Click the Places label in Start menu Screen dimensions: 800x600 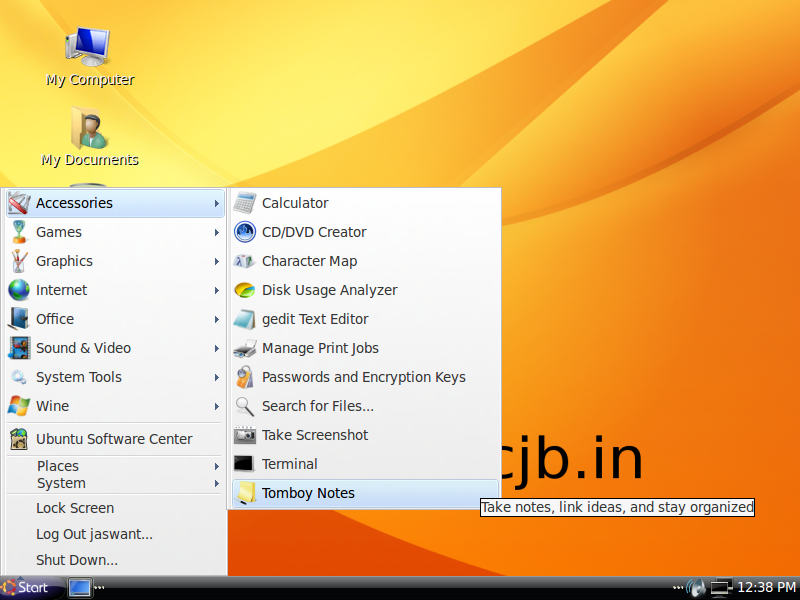click(58, 466)
